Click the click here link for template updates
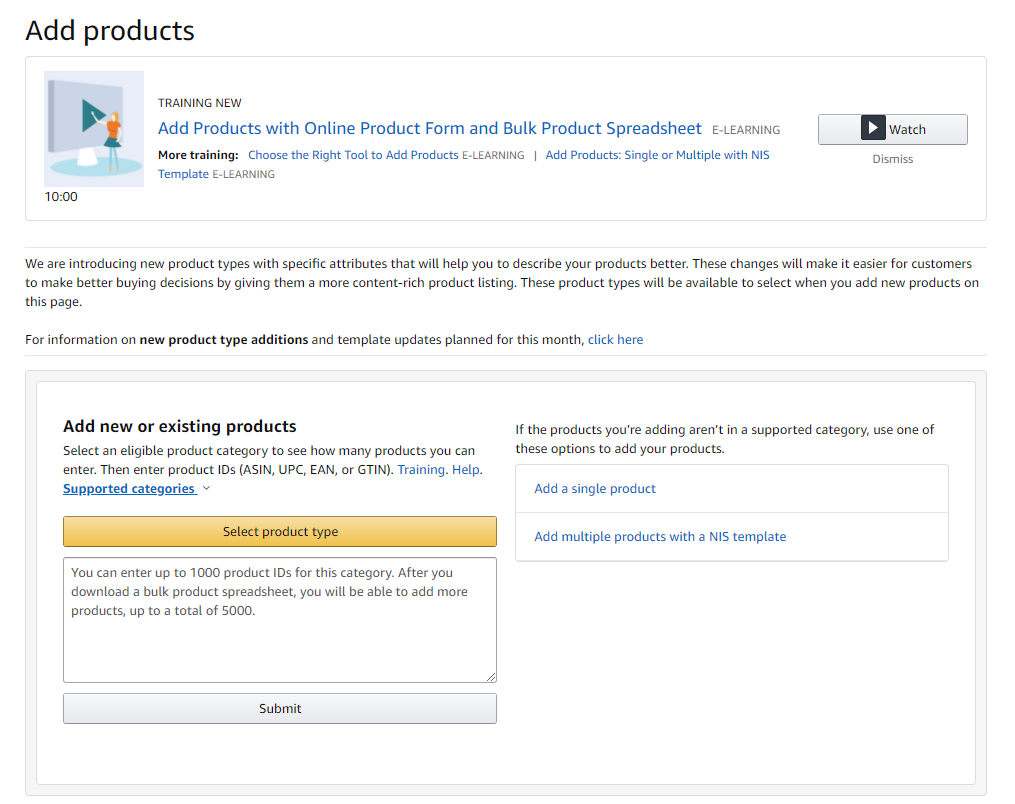Screen dimensions: 1015x804 coord(615,339)
